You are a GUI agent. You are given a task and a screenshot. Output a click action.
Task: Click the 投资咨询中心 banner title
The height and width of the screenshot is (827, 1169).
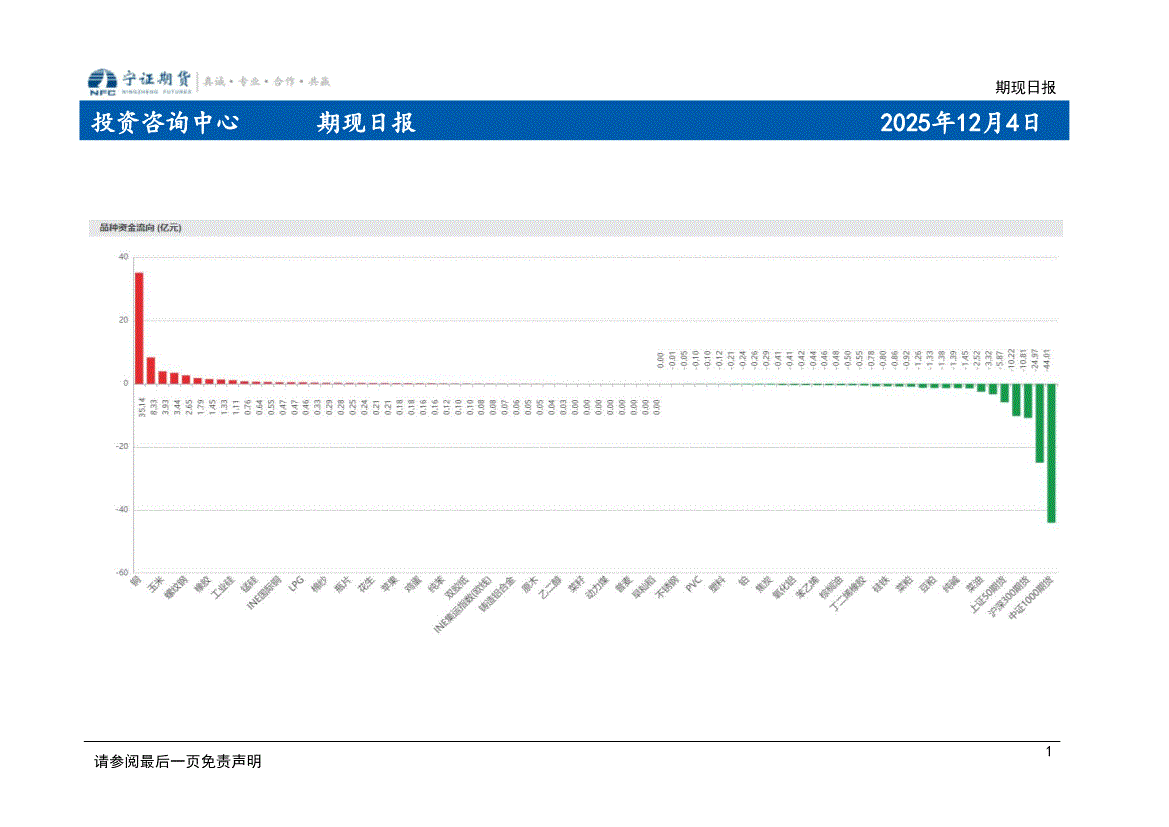coord(165,123)
